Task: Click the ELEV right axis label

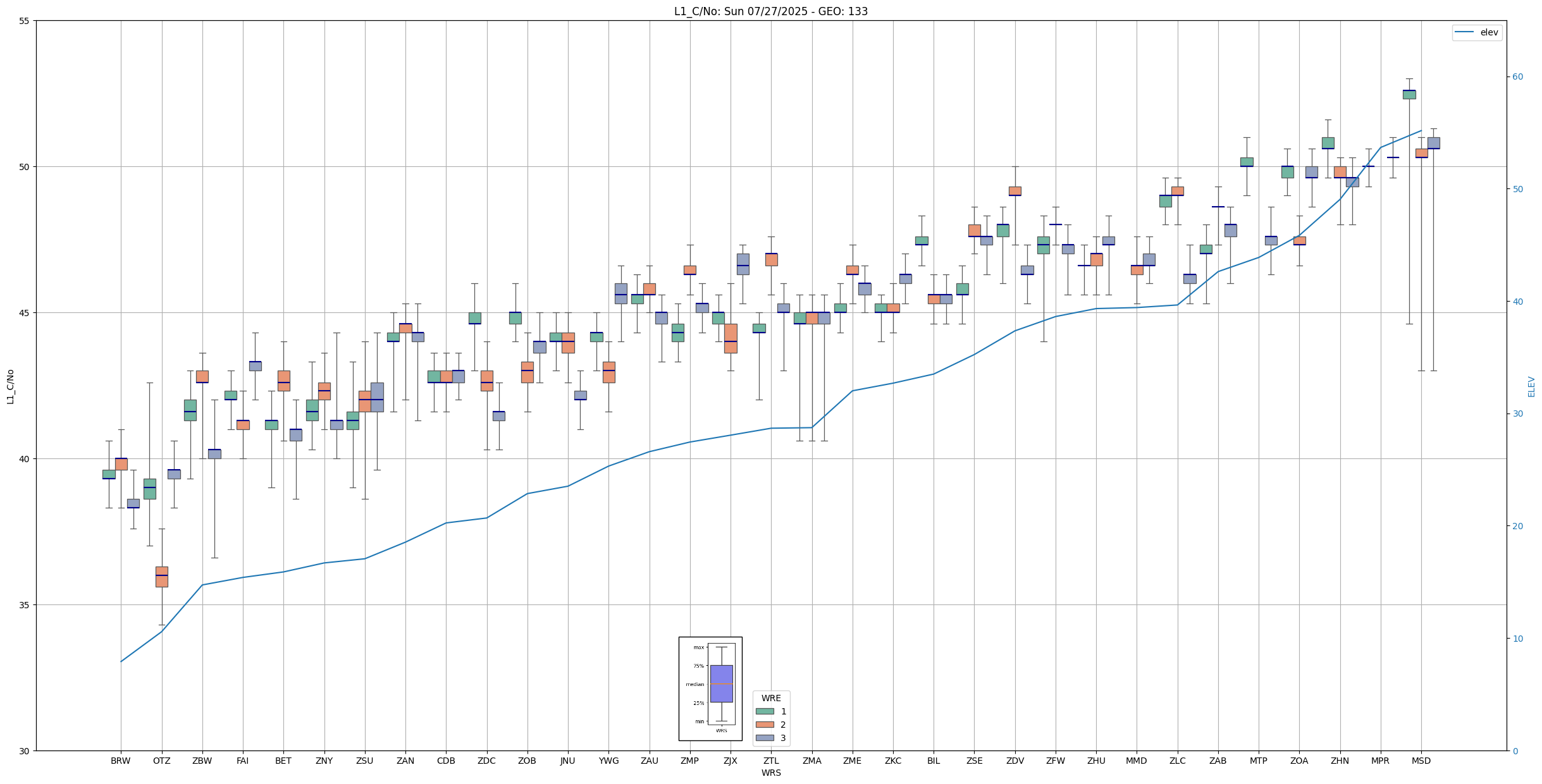Action: pyautogui.click(x=1531, y=386)
